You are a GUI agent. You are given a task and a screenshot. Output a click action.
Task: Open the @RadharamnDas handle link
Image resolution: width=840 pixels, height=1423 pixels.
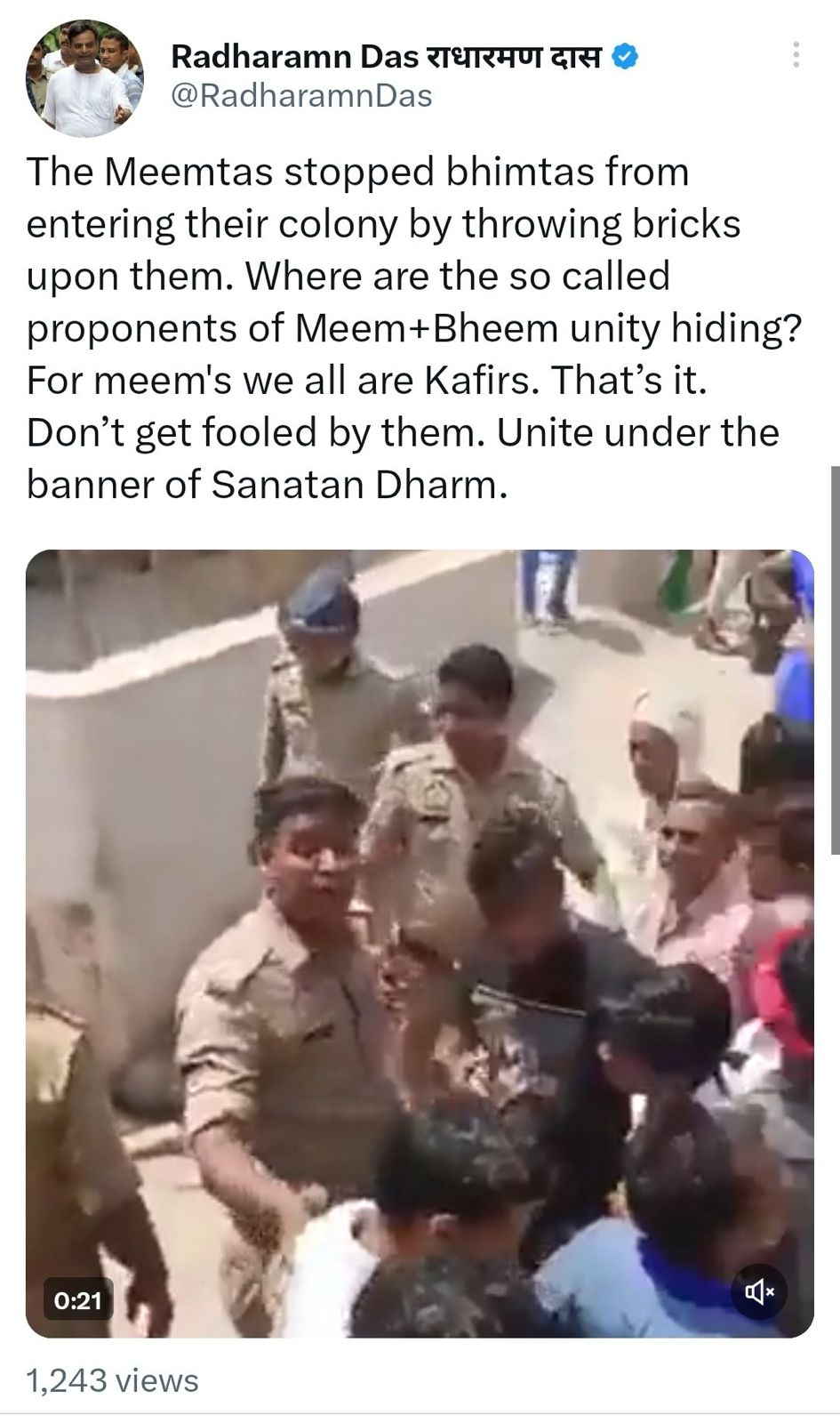[x=300, y=95]
